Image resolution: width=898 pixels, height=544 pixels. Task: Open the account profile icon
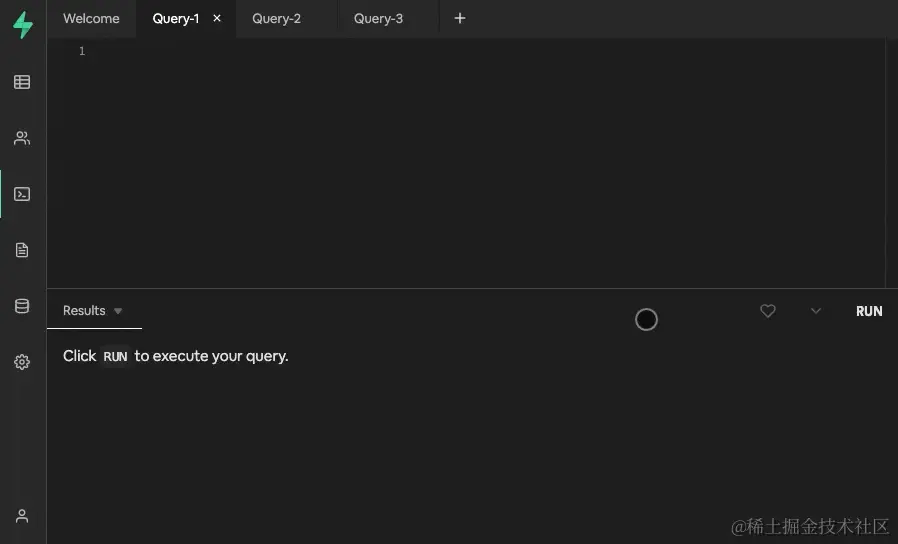(x=22, y=516)
